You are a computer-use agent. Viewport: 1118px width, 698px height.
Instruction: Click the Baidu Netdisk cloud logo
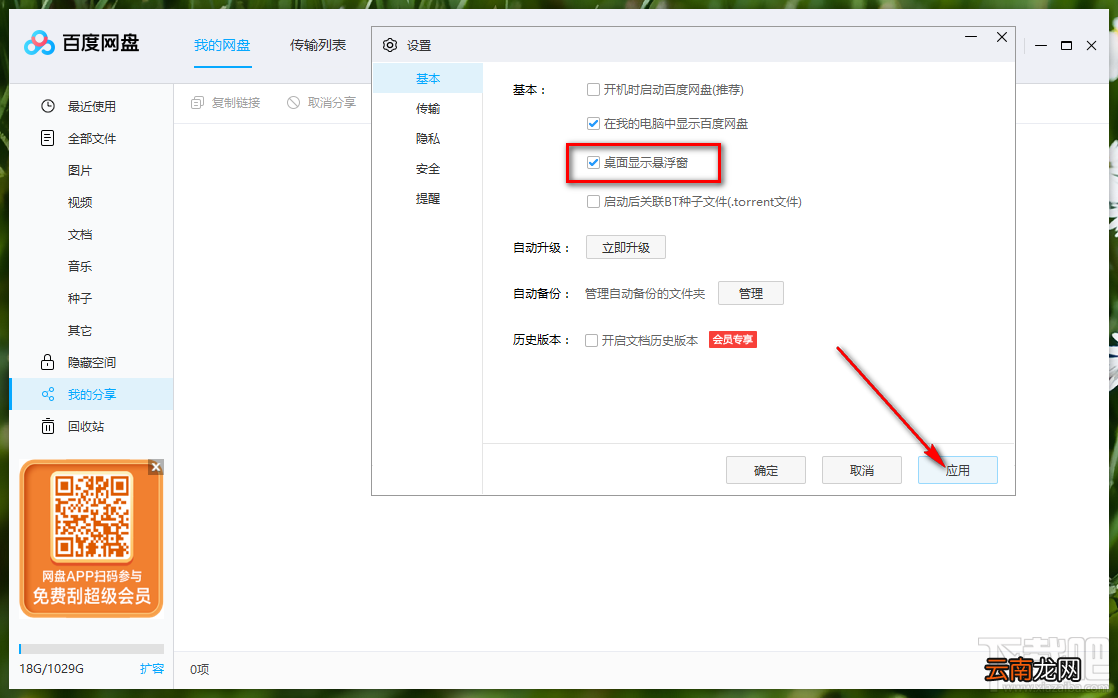[39, 43]
